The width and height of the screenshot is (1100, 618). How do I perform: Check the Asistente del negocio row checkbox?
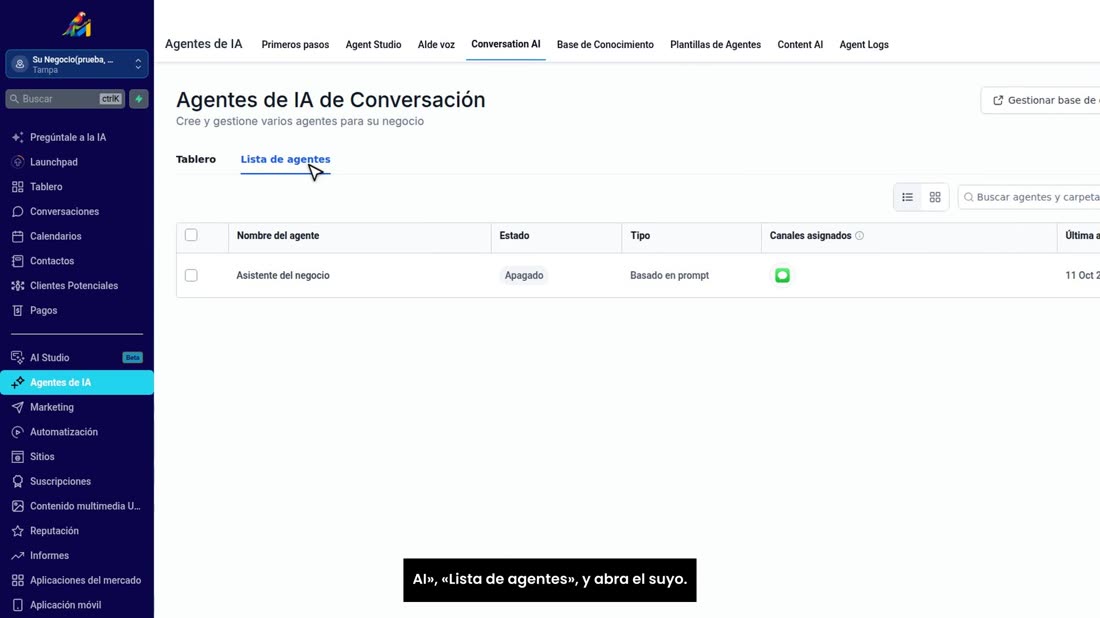point(191,275)
